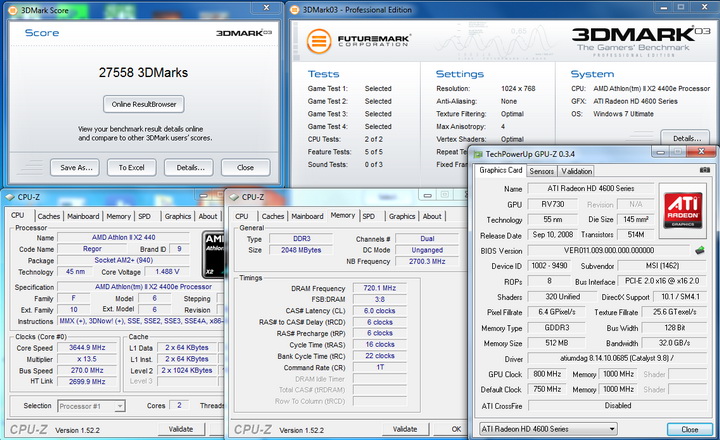Click the Futuremark orange logo icon
Screen dimensions: 720x440
coord(319,42)
